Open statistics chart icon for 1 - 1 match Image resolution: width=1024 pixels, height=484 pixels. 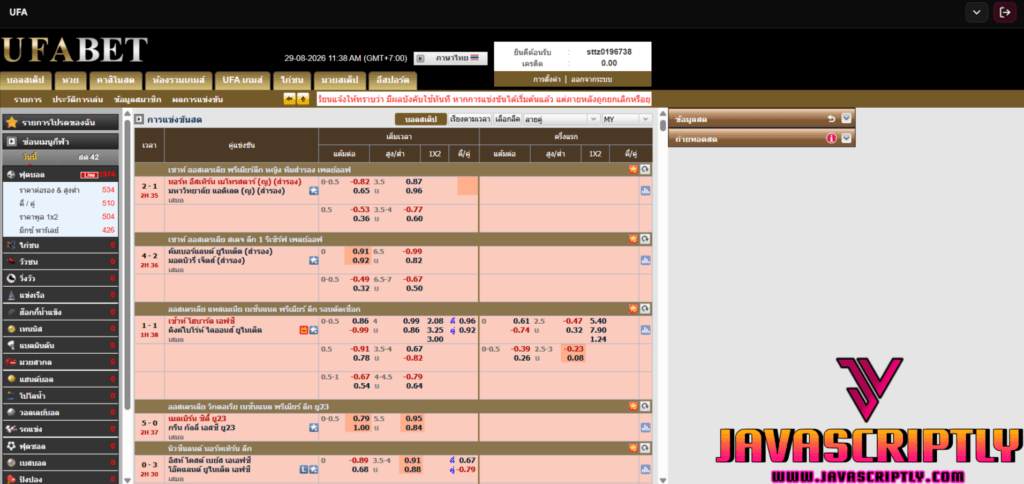coord(645,331)
